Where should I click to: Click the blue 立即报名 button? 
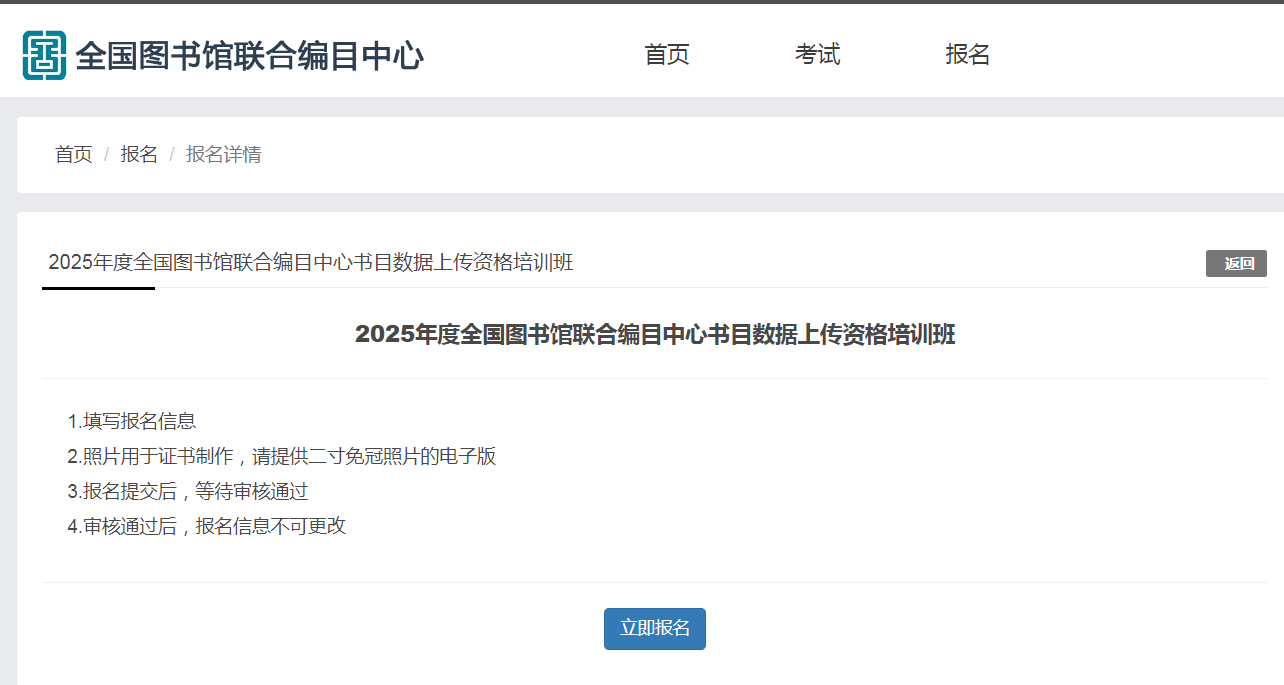click(655, 629)
